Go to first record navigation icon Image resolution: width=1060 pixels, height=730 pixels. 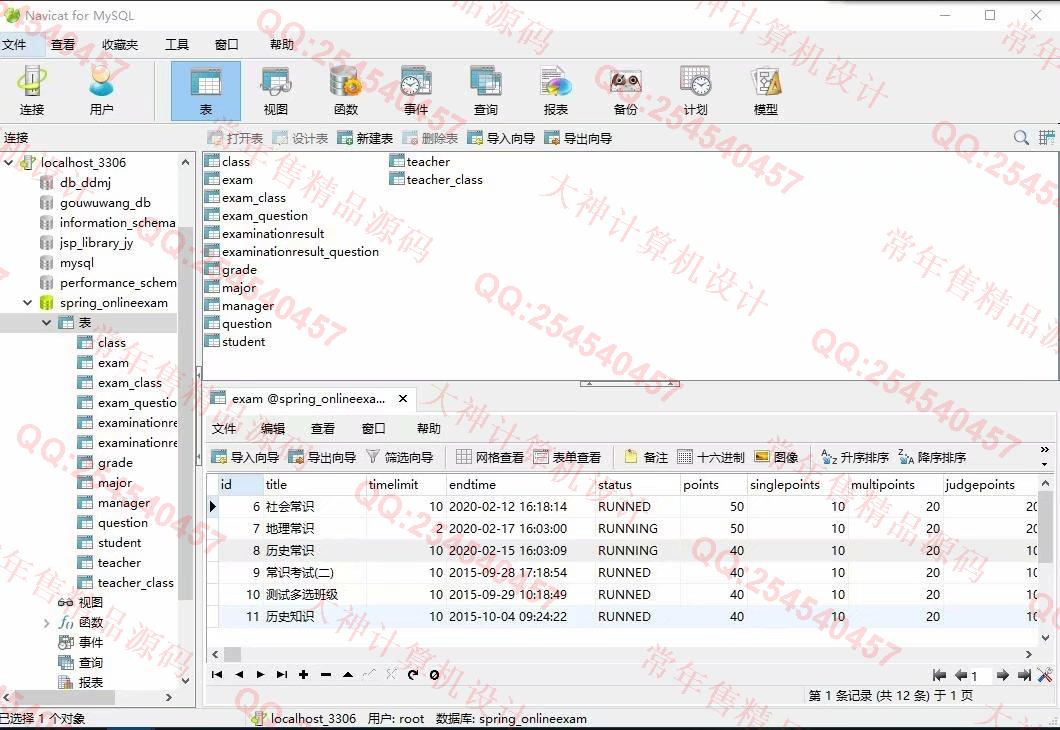coord(217,675)
